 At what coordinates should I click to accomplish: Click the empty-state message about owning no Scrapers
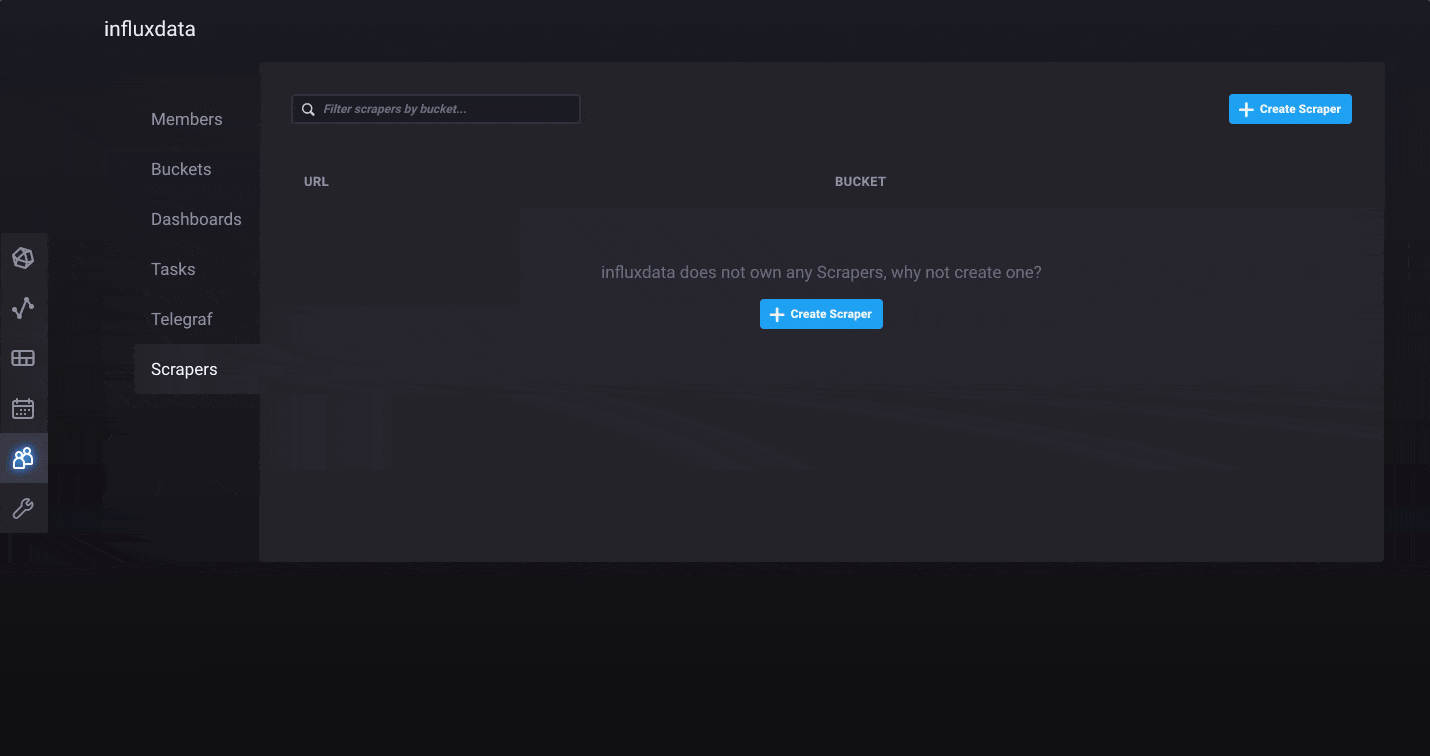point(821,272)
